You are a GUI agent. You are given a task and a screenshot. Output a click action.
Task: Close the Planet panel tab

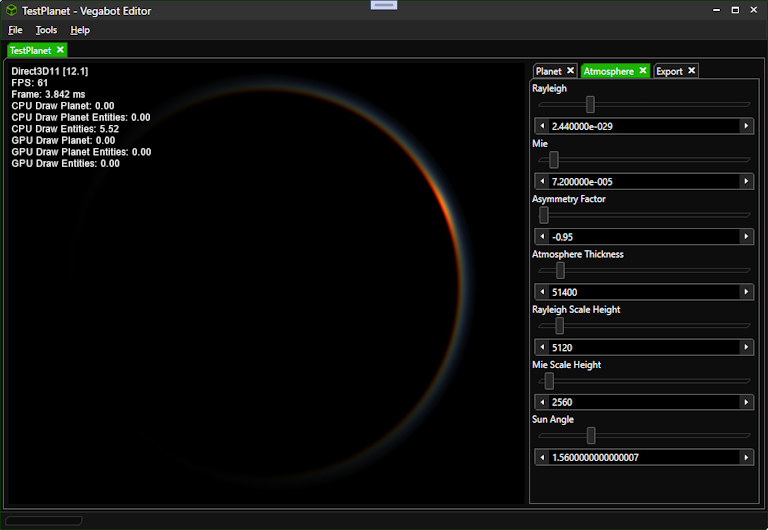(570, 71)
